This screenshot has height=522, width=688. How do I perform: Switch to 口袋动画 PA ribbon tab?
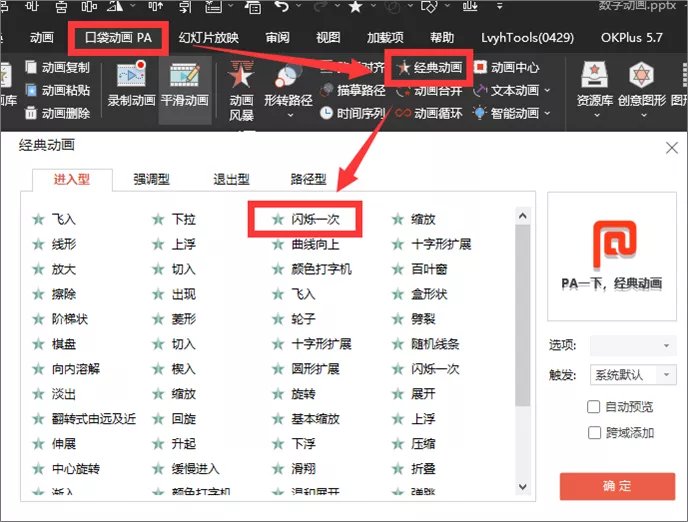pyautogui.click(x=118, y=38)
